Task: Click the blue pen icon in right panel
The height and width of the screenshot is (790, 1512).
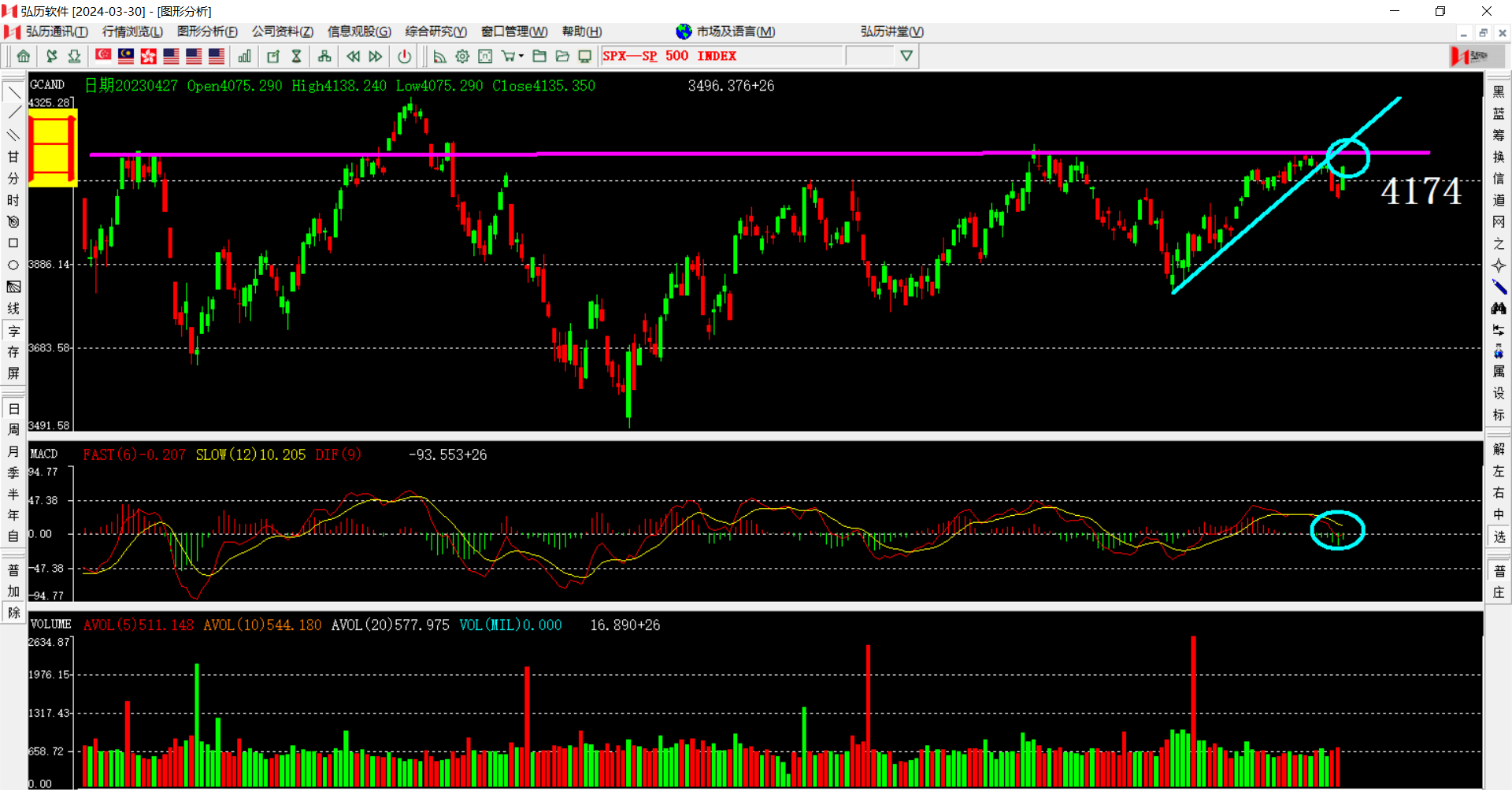Action: coord(1499,287)
